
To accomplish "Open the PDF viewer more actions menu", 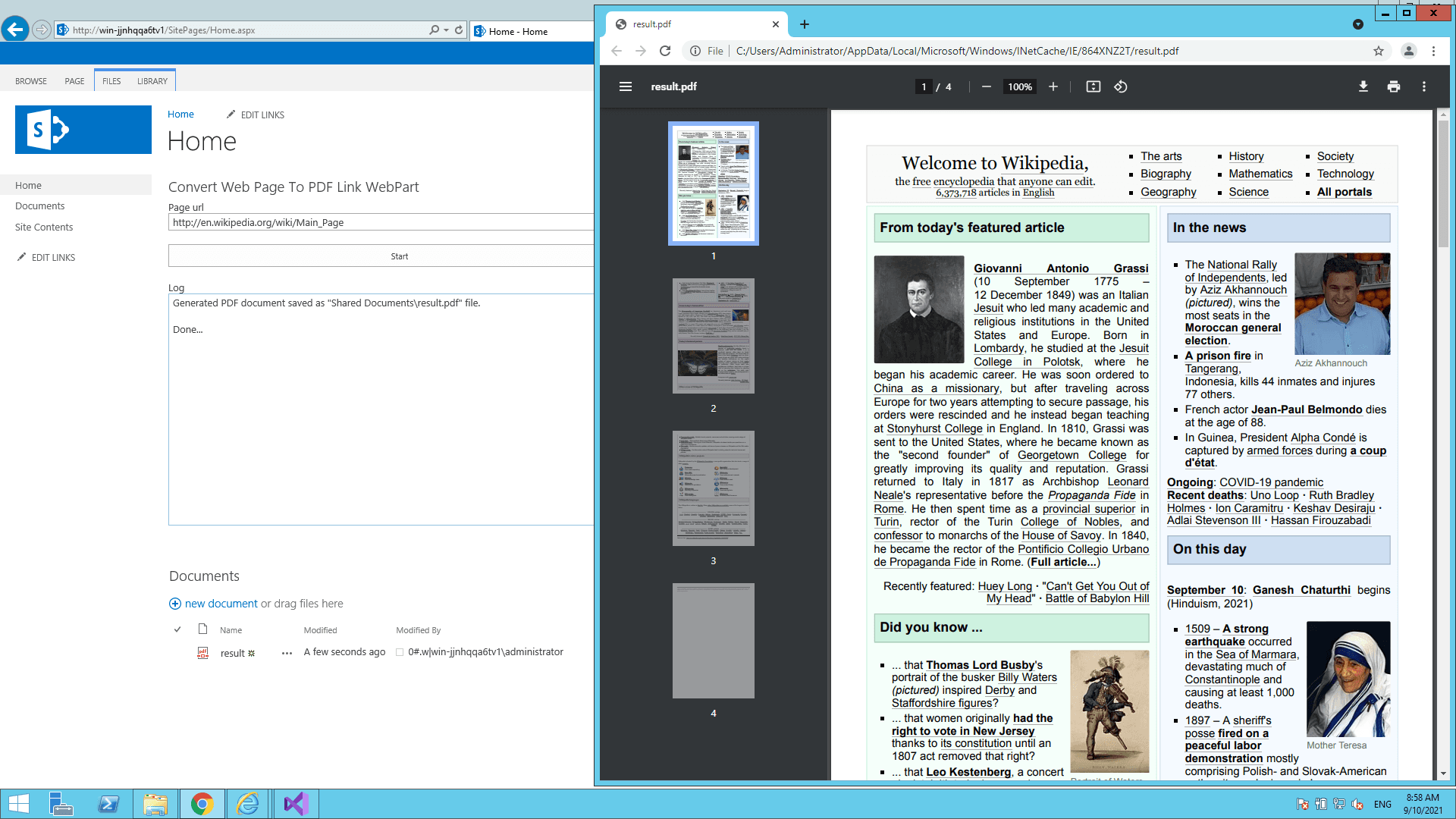I will 1423,86.
